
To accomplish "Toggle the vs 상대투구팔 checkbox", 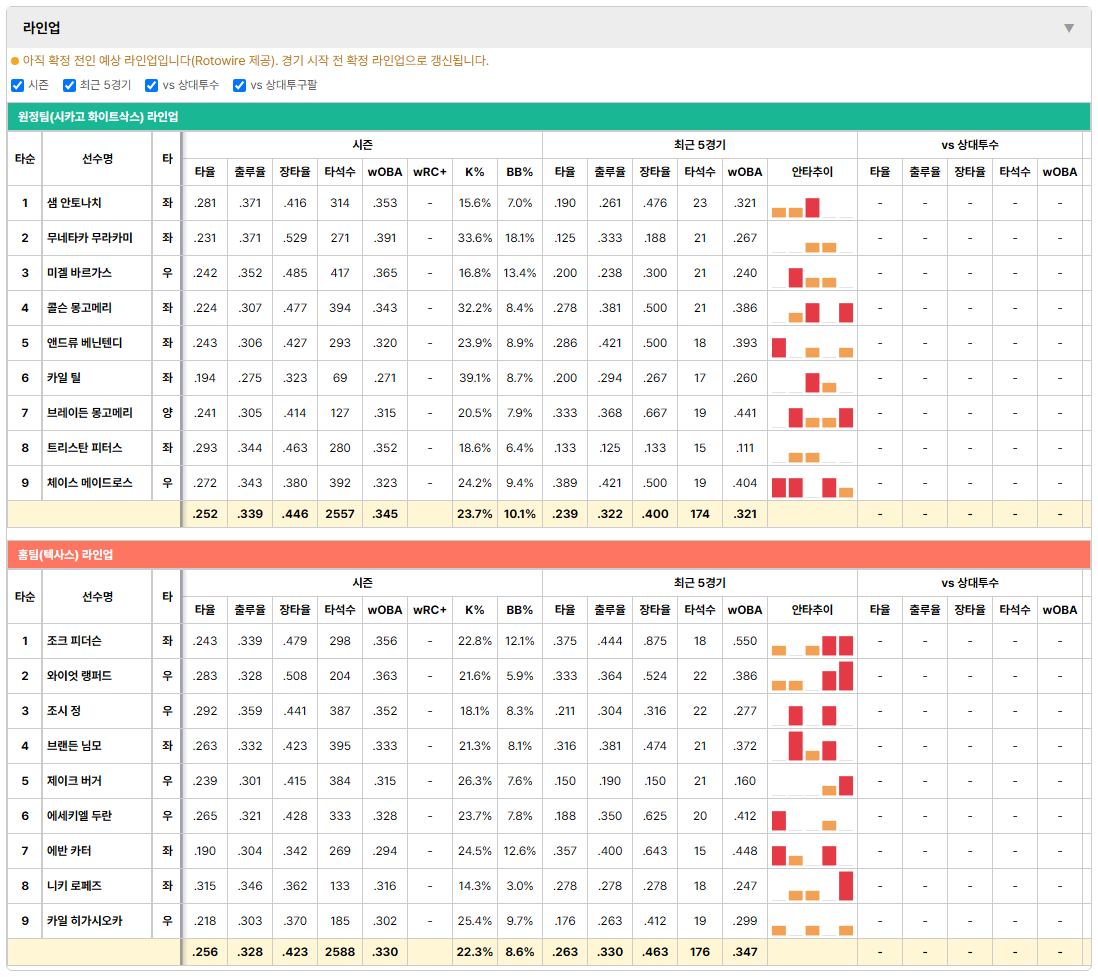I will [239, 85].
